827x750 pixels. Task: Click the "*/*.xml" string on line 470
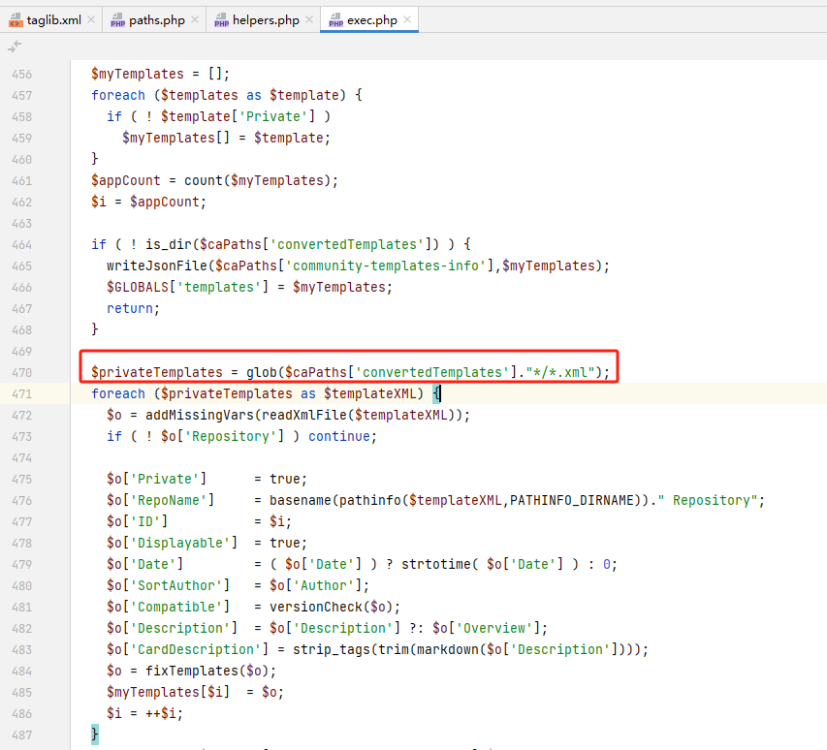click(560, 372)
